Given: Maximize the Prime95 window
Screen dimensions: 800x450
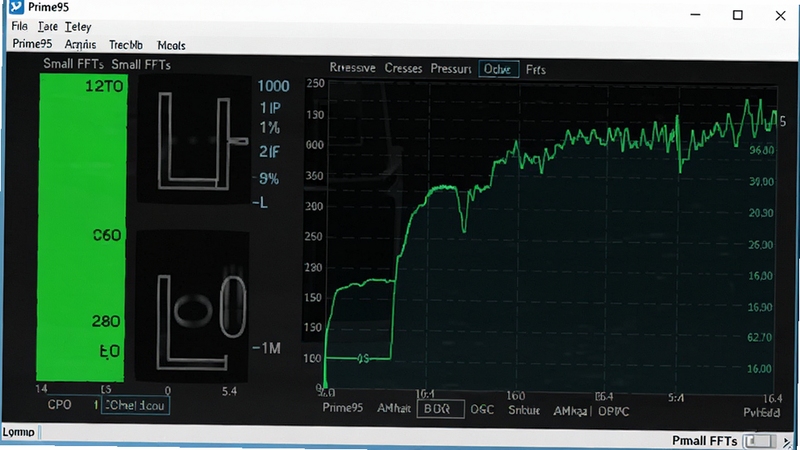Looking at the screenshot, I should click(738, 15).
